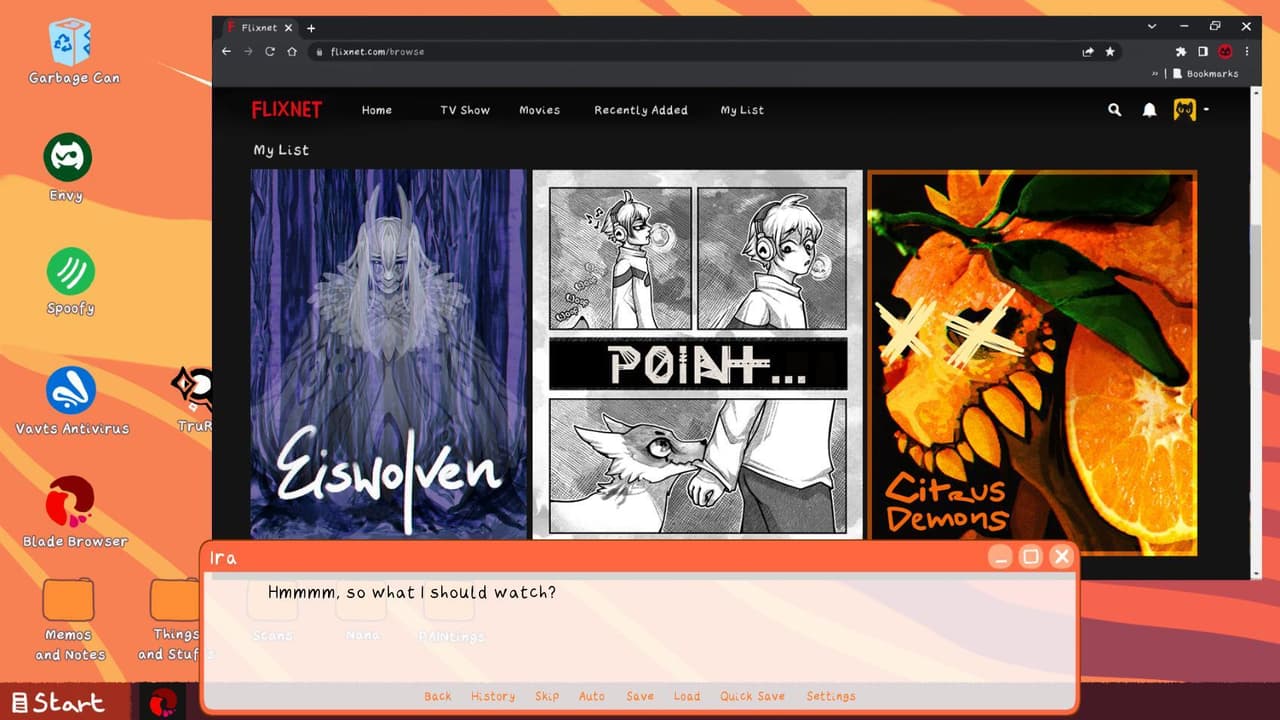Open the Flixnet notifications bell
The width and height of the screenshot is (1280, 720).
click(x=1150, y=110)
